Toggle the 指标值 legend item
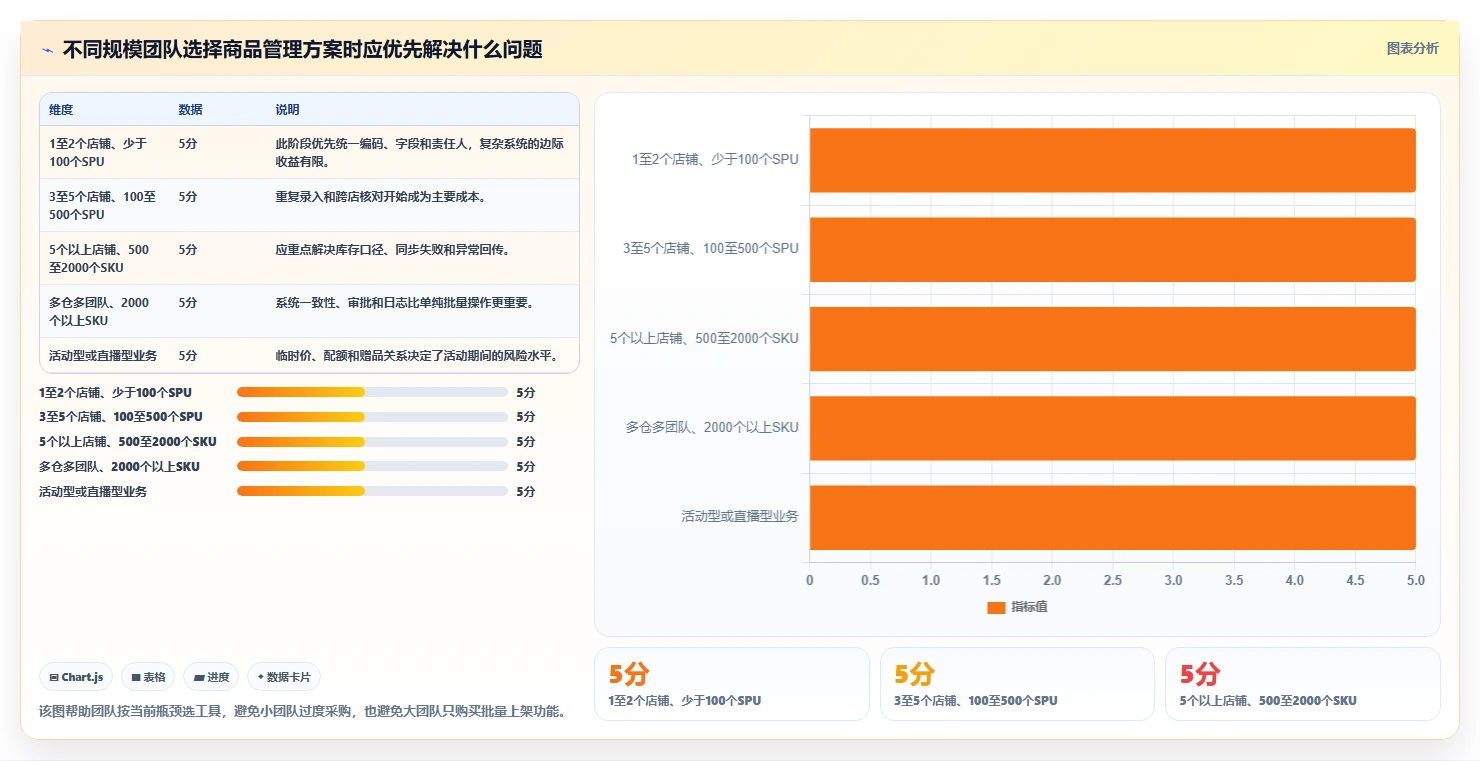 click(x=1017, y=607)
